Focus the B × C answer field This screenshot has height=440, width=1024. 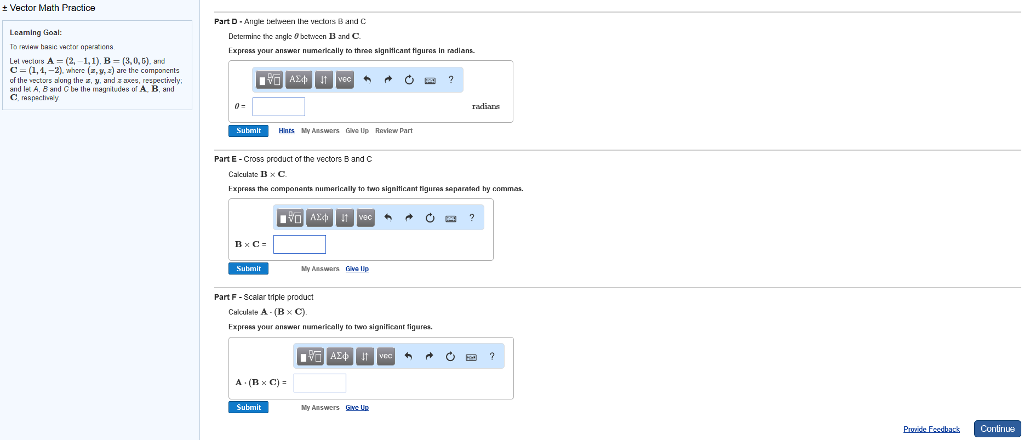point(299,244)
